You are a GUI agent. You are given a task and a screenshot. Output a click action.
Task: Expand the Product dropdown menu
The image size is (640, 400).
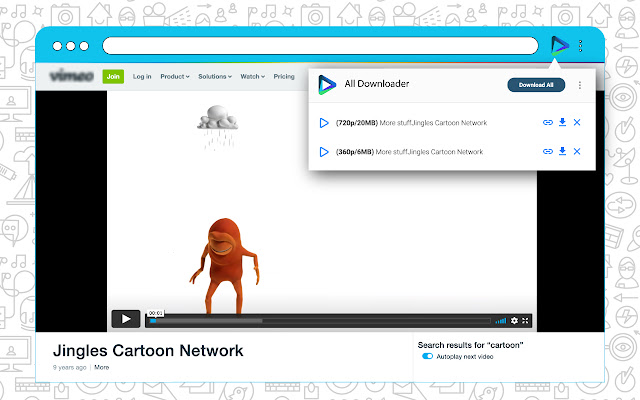[x=175, y=76]
